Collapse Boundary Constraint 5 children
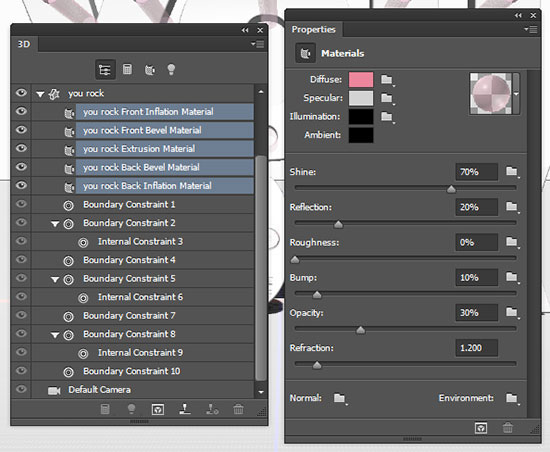The image size is (550, 452). pos(55,279)
